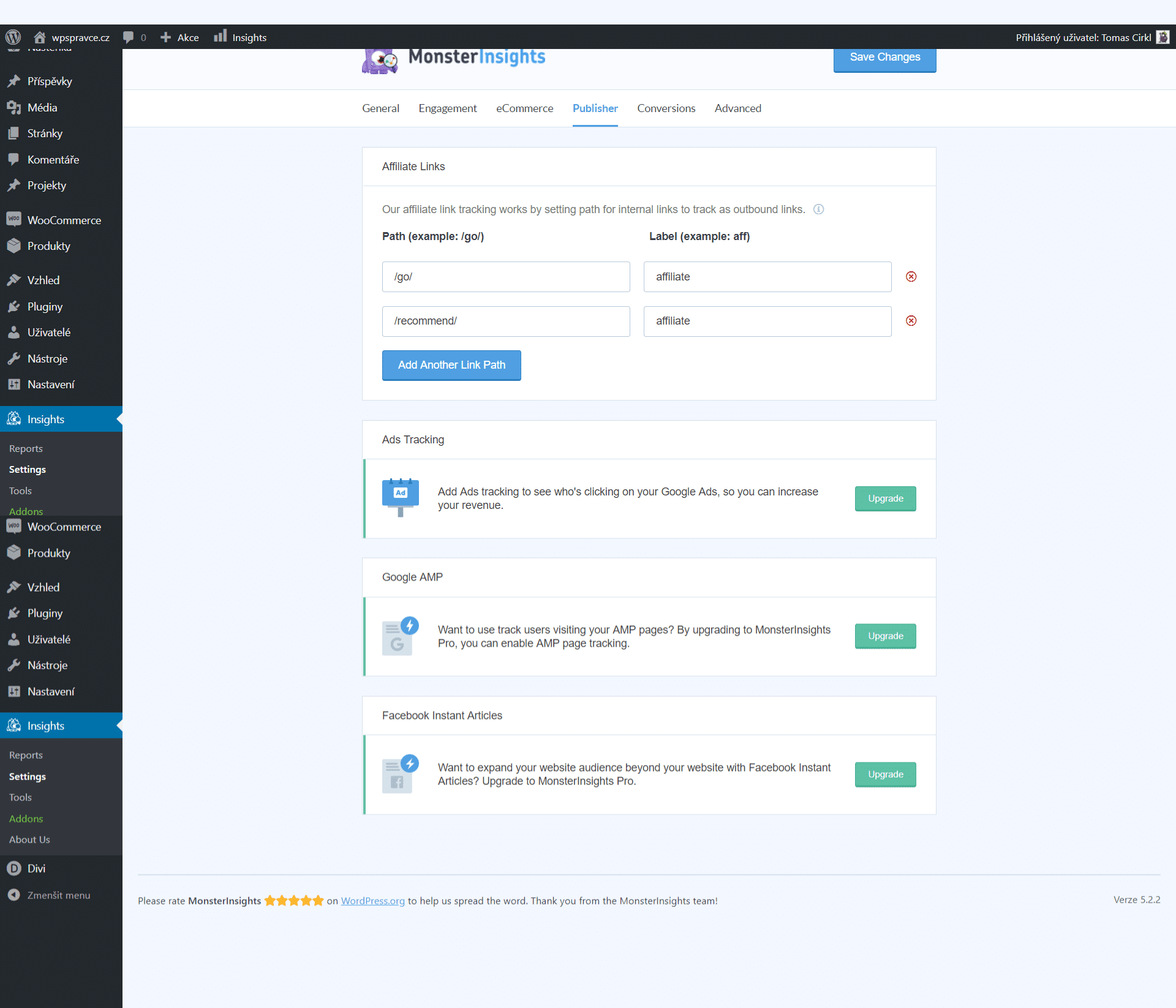This screenshot has width=1176, height=1008.
Task: Switch to the Advanced tab
Action: (738, 108)
